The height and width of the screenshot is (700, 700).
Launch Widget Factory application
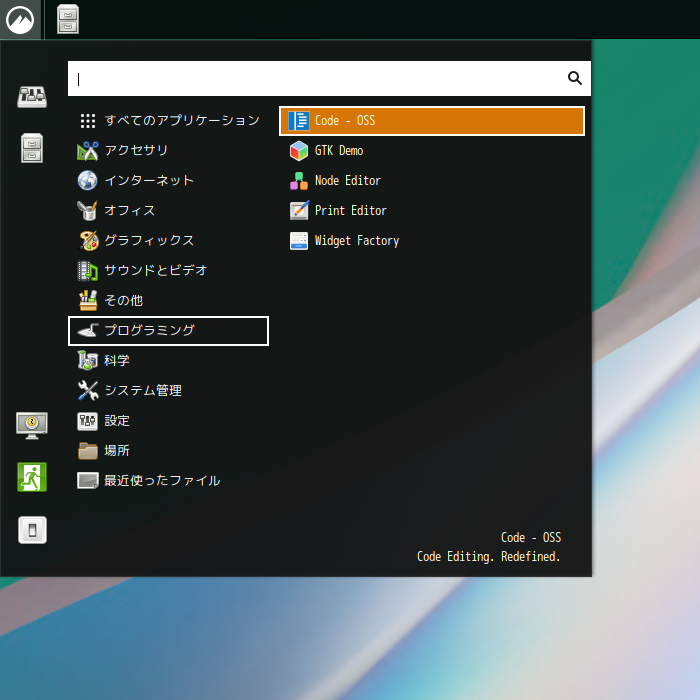(x=432, y=241)
